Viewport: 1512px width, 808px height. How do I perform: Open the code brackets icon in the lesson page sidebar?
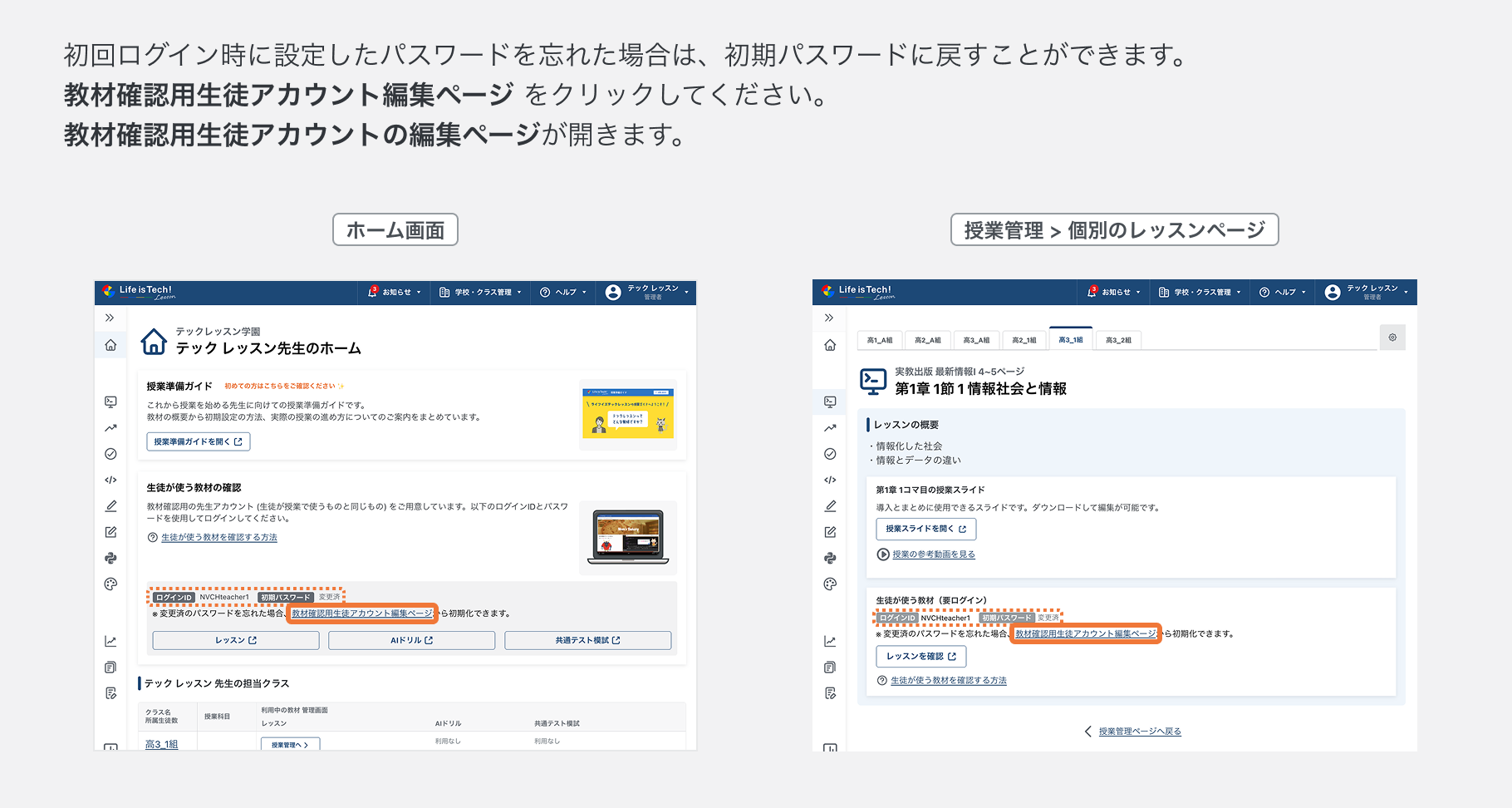[x=830, y=480]
